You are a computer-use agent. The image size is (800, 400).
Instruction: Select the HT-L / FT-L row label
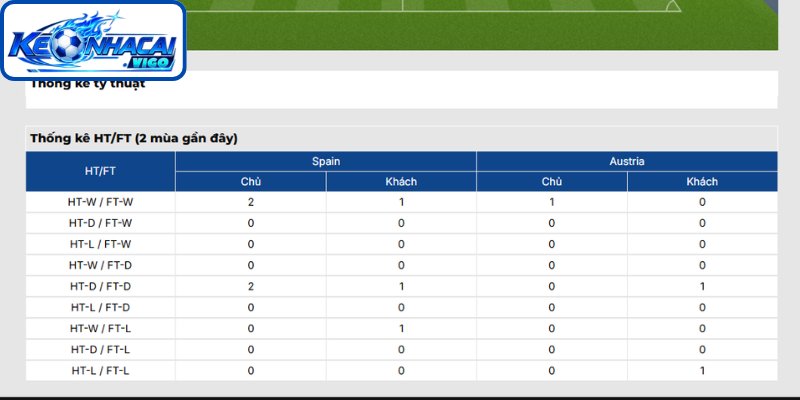click(x=101, y=371)
